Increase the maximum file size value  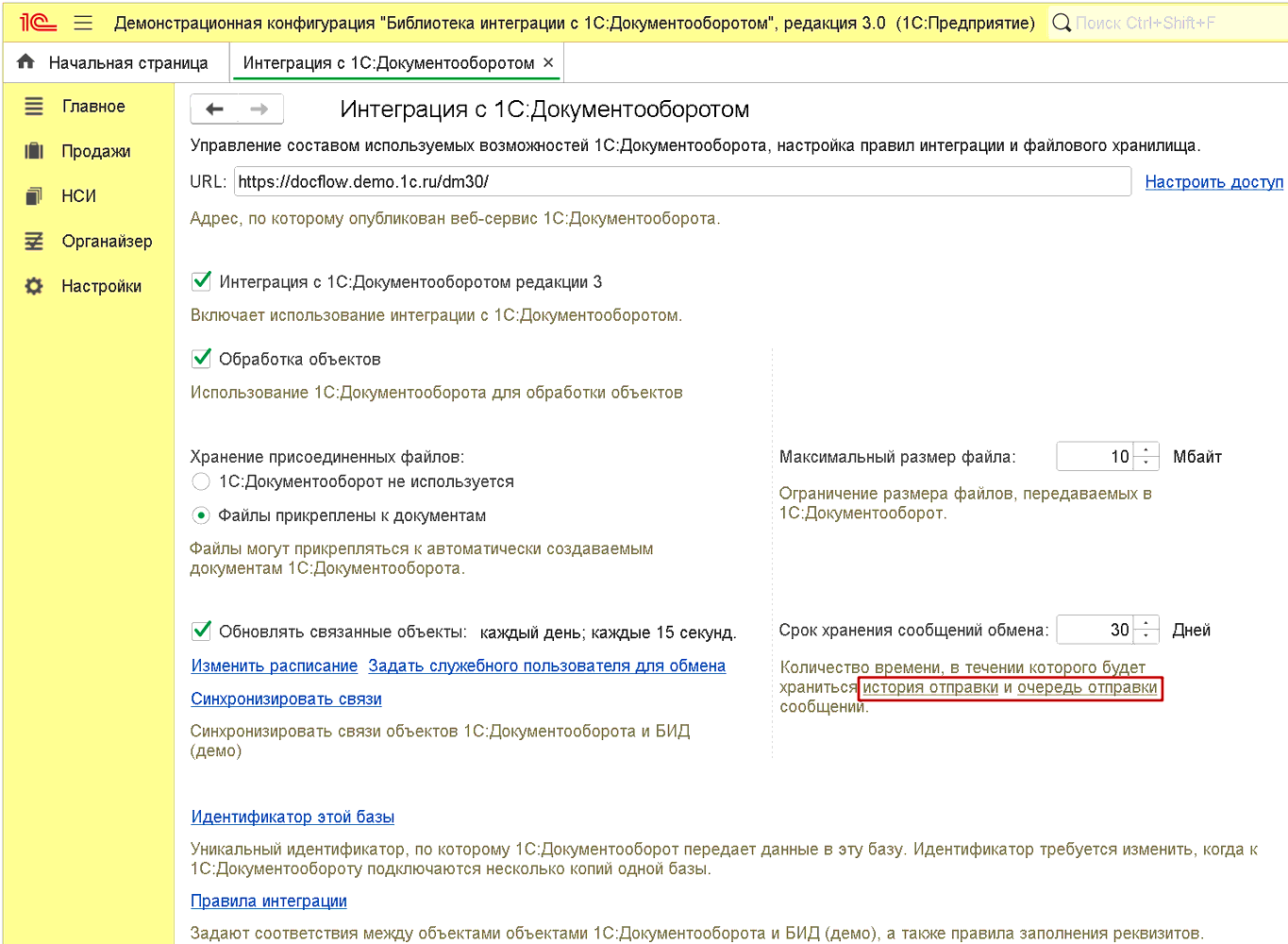[x=1146, y=450]
